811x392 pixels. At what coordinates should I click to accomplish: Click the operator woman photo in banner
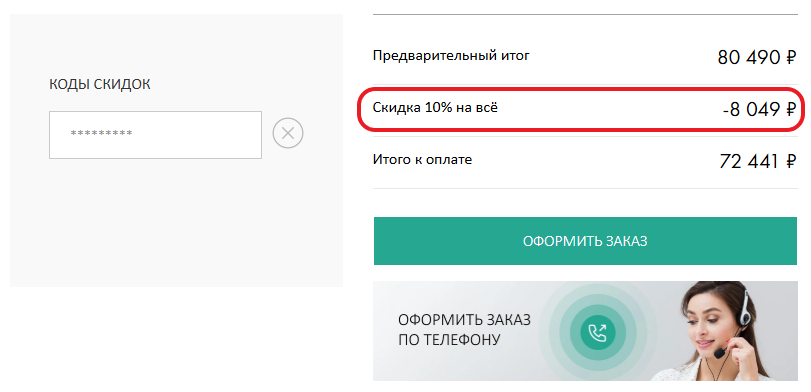click(x=724, y=331)
